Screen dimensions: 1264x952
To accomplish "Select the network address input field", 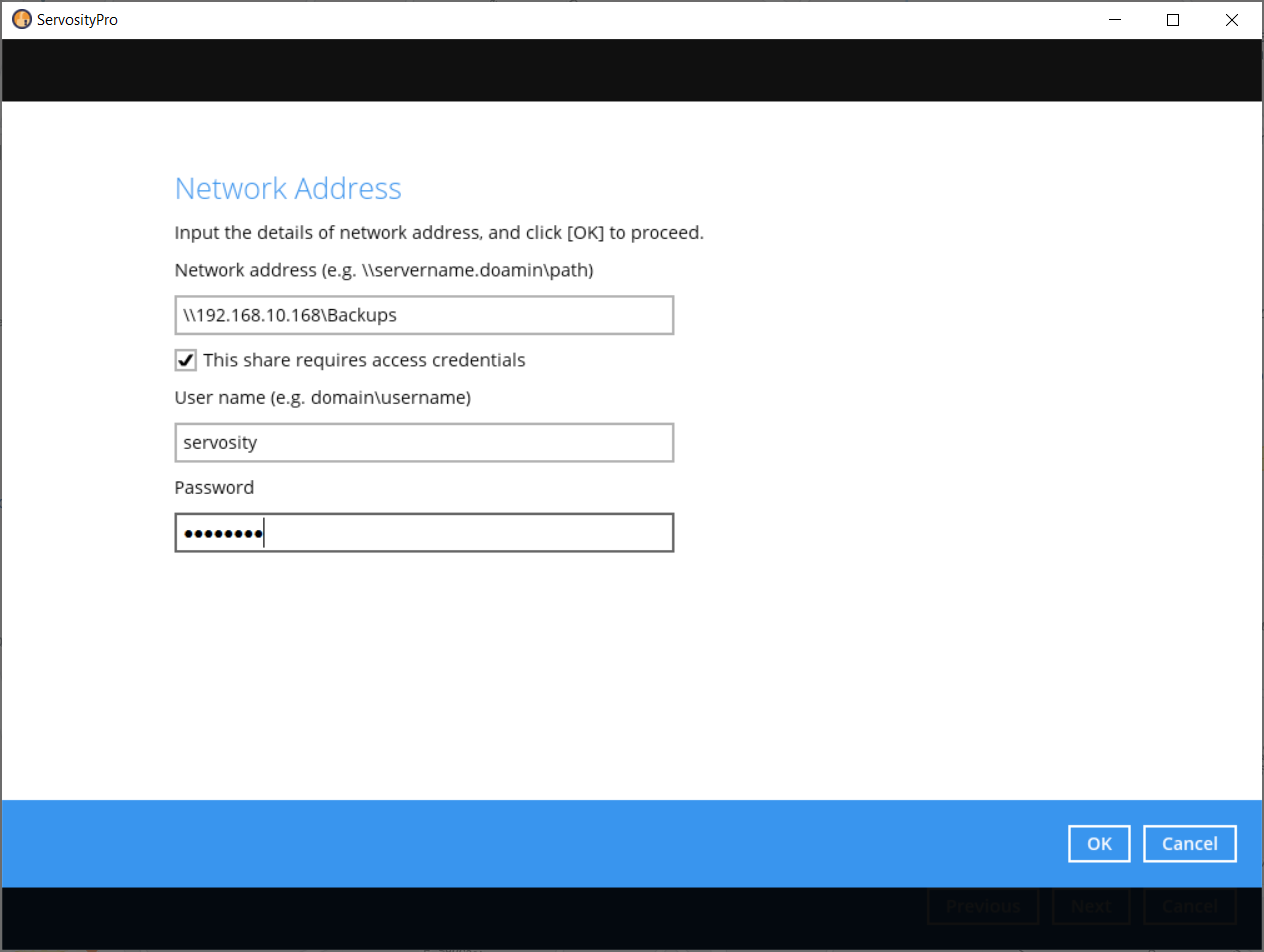I will [x=424, y=314].
